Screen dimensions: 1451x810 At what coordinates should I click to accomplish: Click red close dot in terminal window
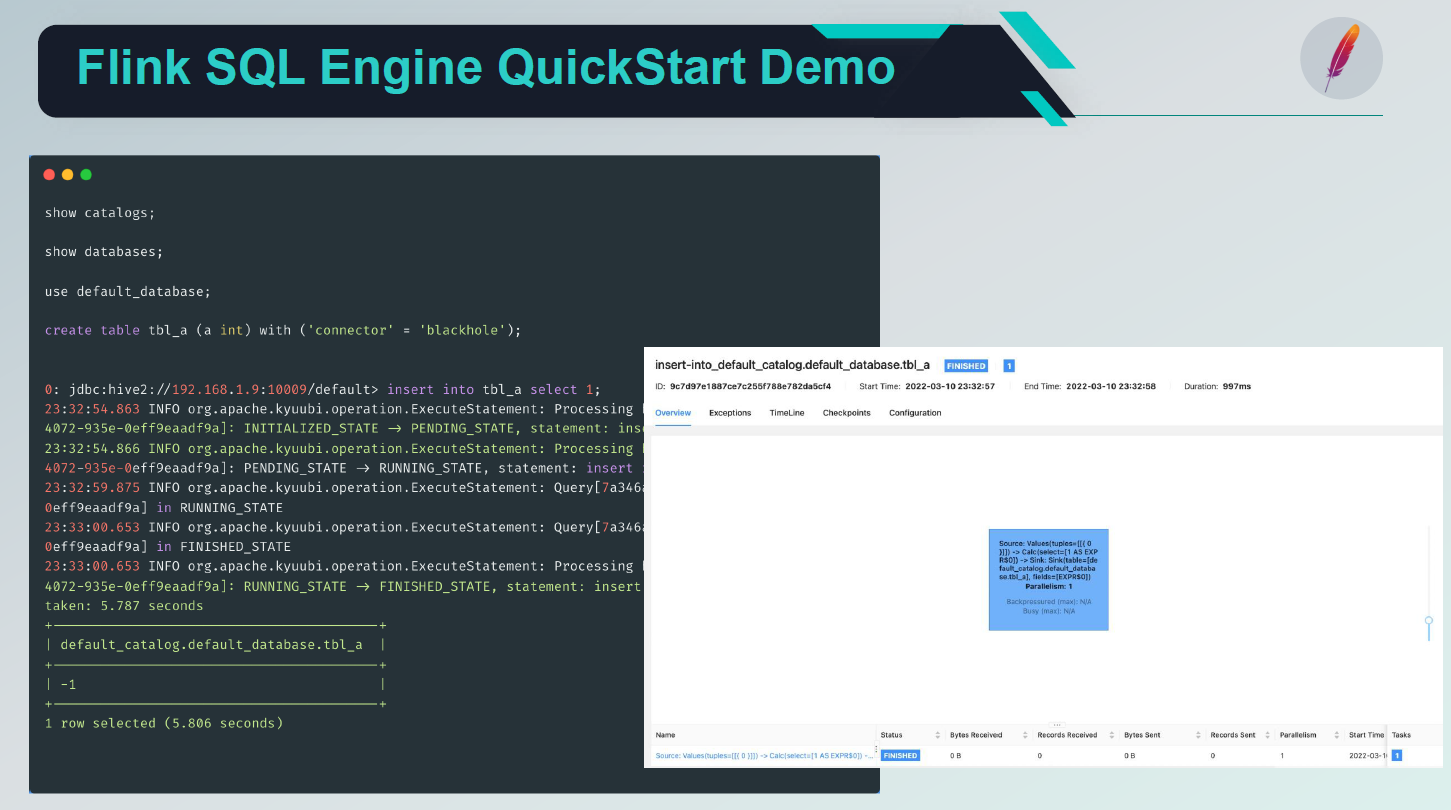(49, 174)
